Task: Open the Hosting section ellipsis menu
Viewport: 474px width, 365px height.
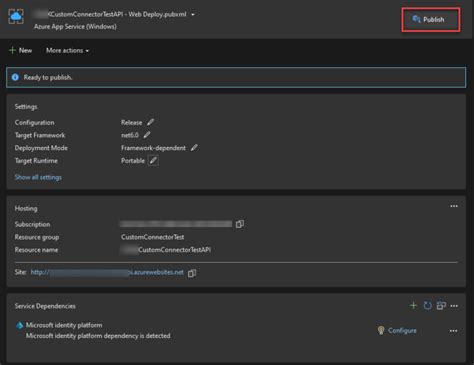Action: [x=454, y=206]
